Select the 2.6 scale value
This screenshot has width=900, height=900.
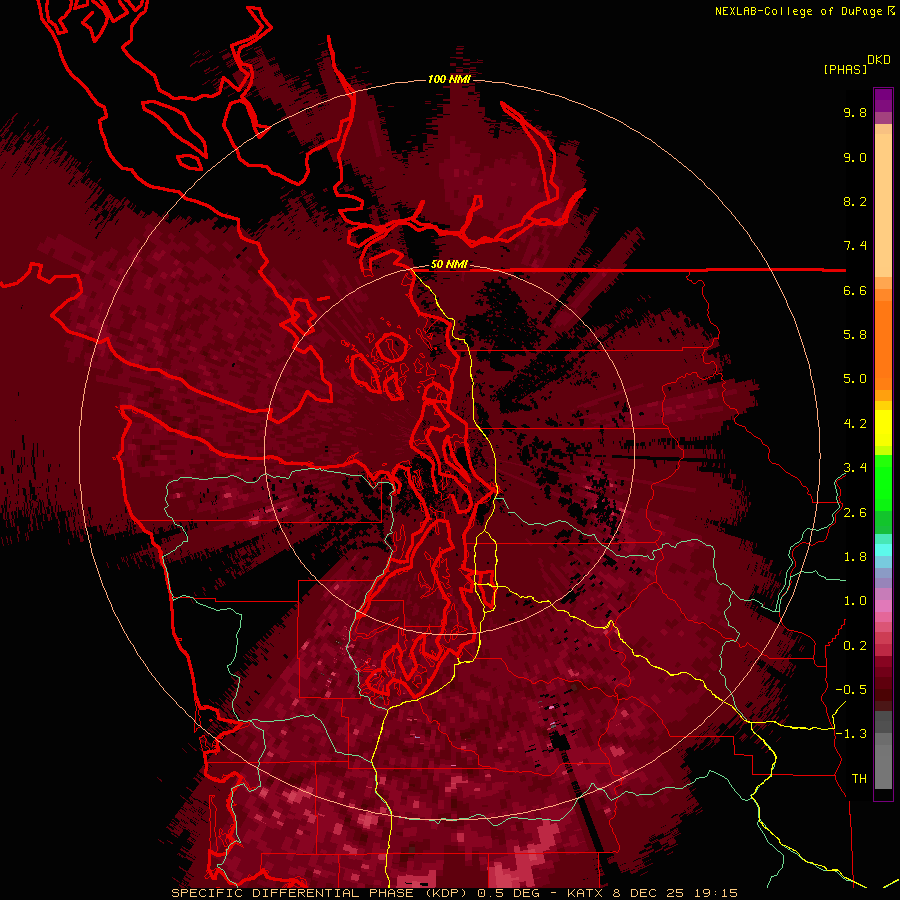pyautogui.click(x=855, y=513)
